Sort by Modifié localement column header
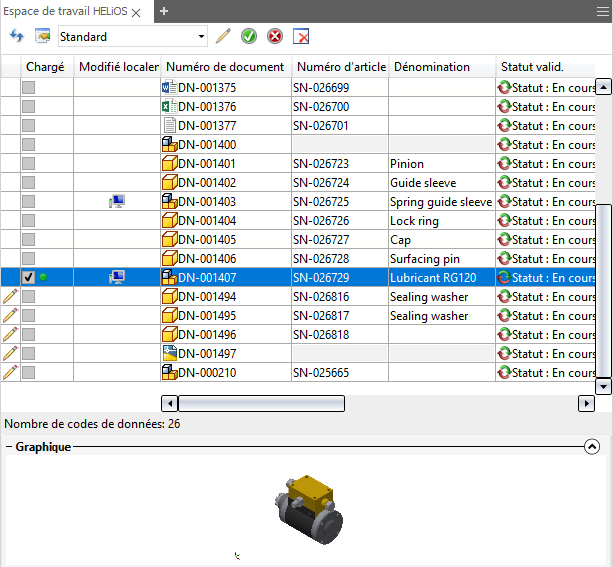 (x=117, y=67)
